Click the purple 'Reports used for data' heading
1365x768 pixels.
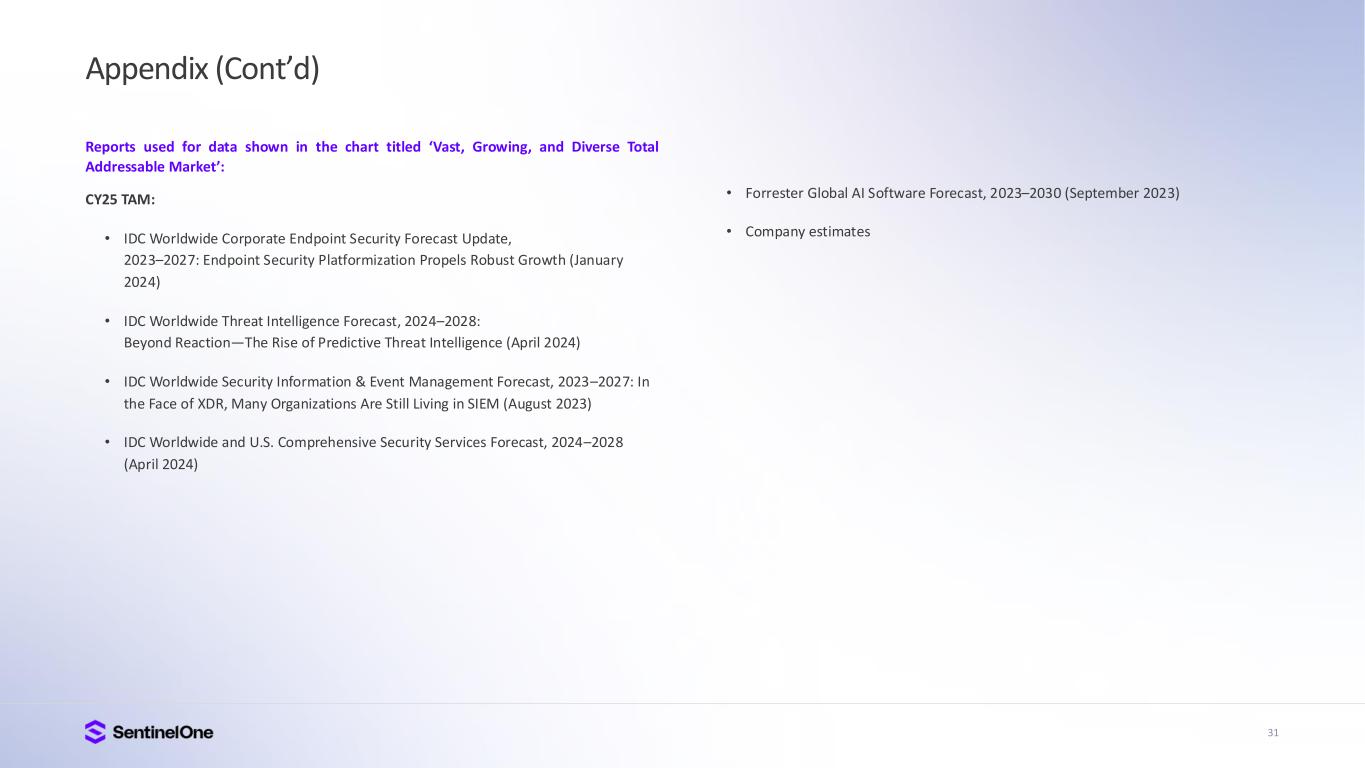(371, 157)
